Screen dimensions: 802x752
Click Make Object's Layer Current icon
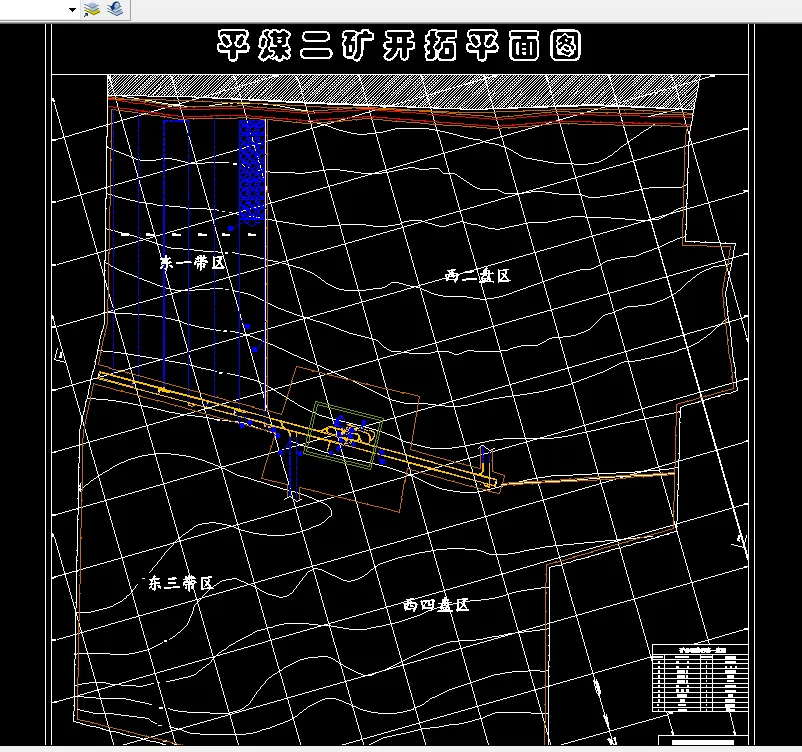(92, 9)
